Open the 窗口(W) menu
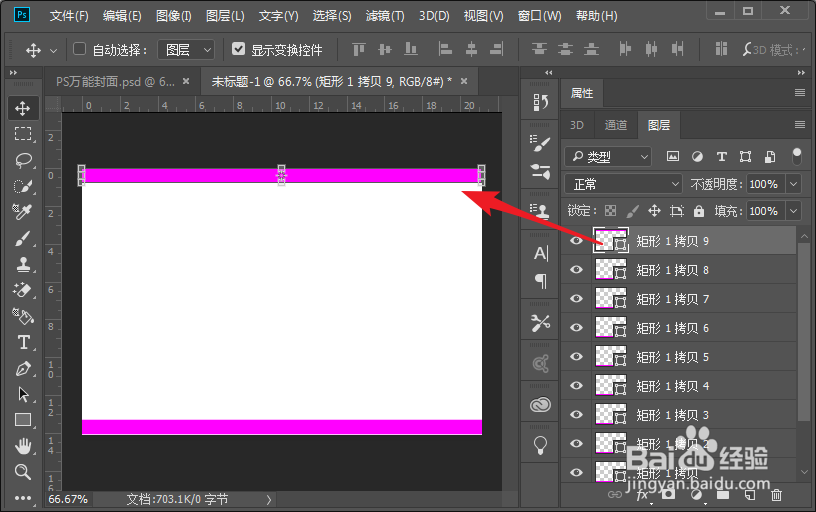The height and width of the screenshot is (512, 816). 540,16
